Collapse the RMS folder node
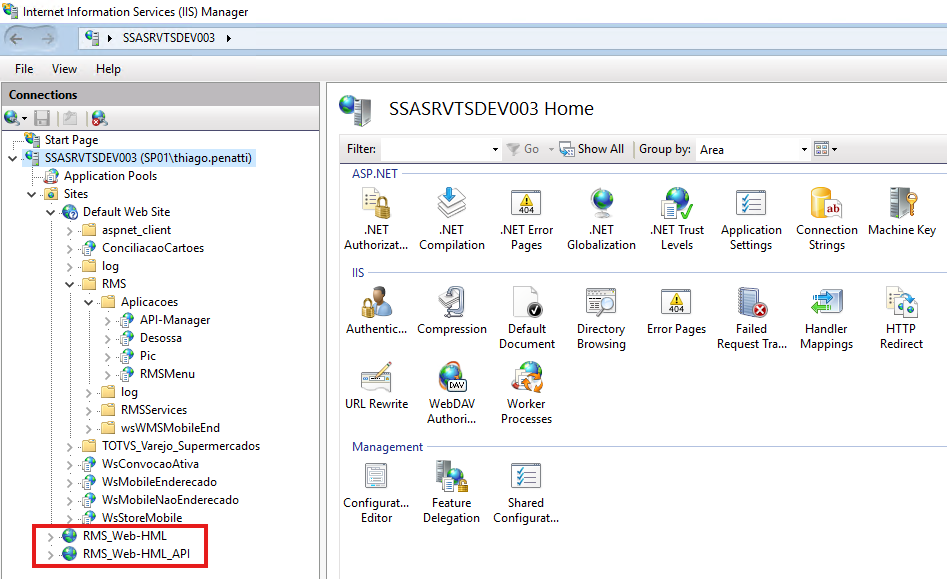The height and width of the screenshot is (579, 947). pyautogui.click(x=69, y=284)
